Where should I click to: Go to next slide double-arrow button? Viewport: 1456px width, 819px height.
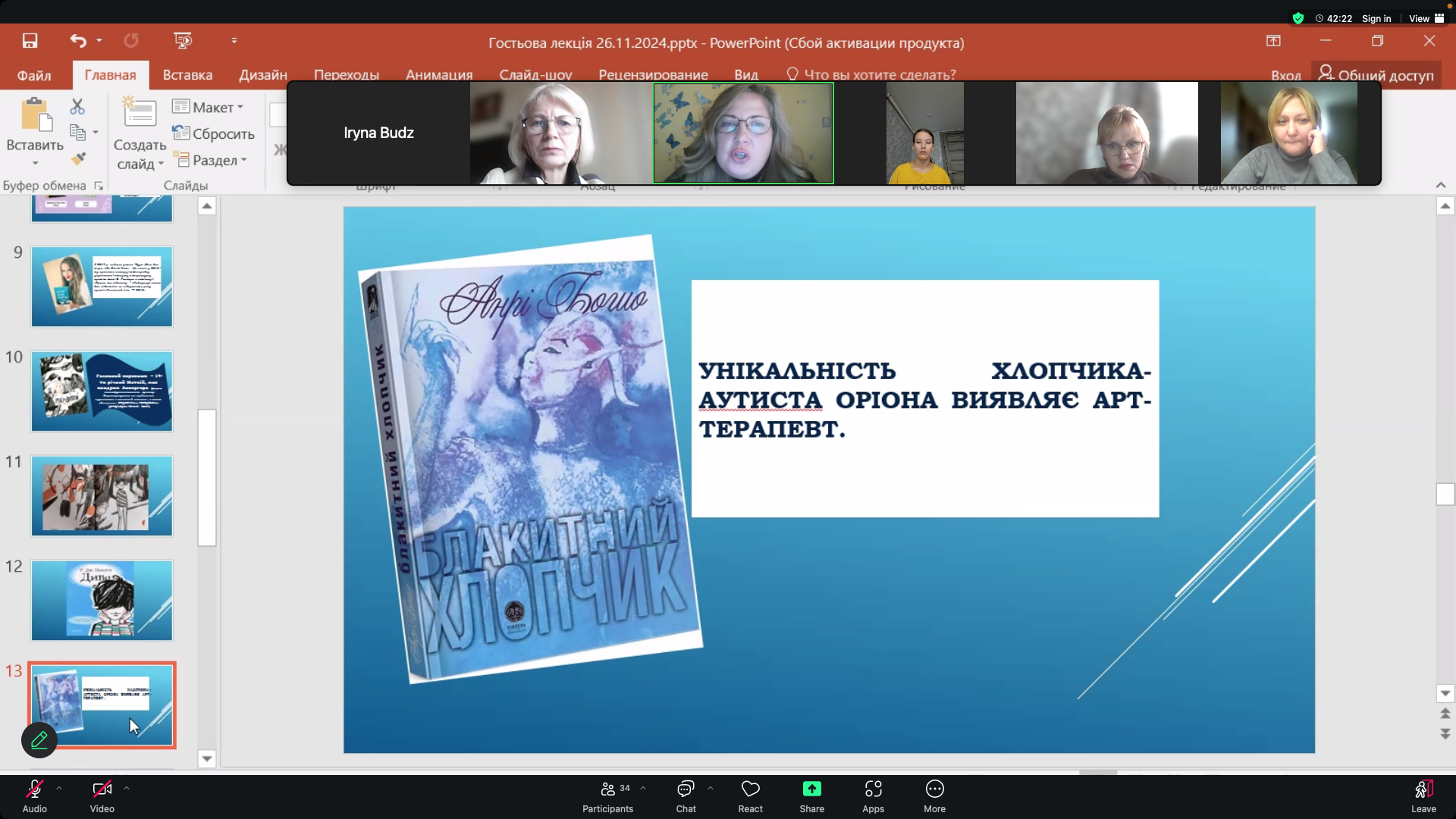coord(1445,733)
